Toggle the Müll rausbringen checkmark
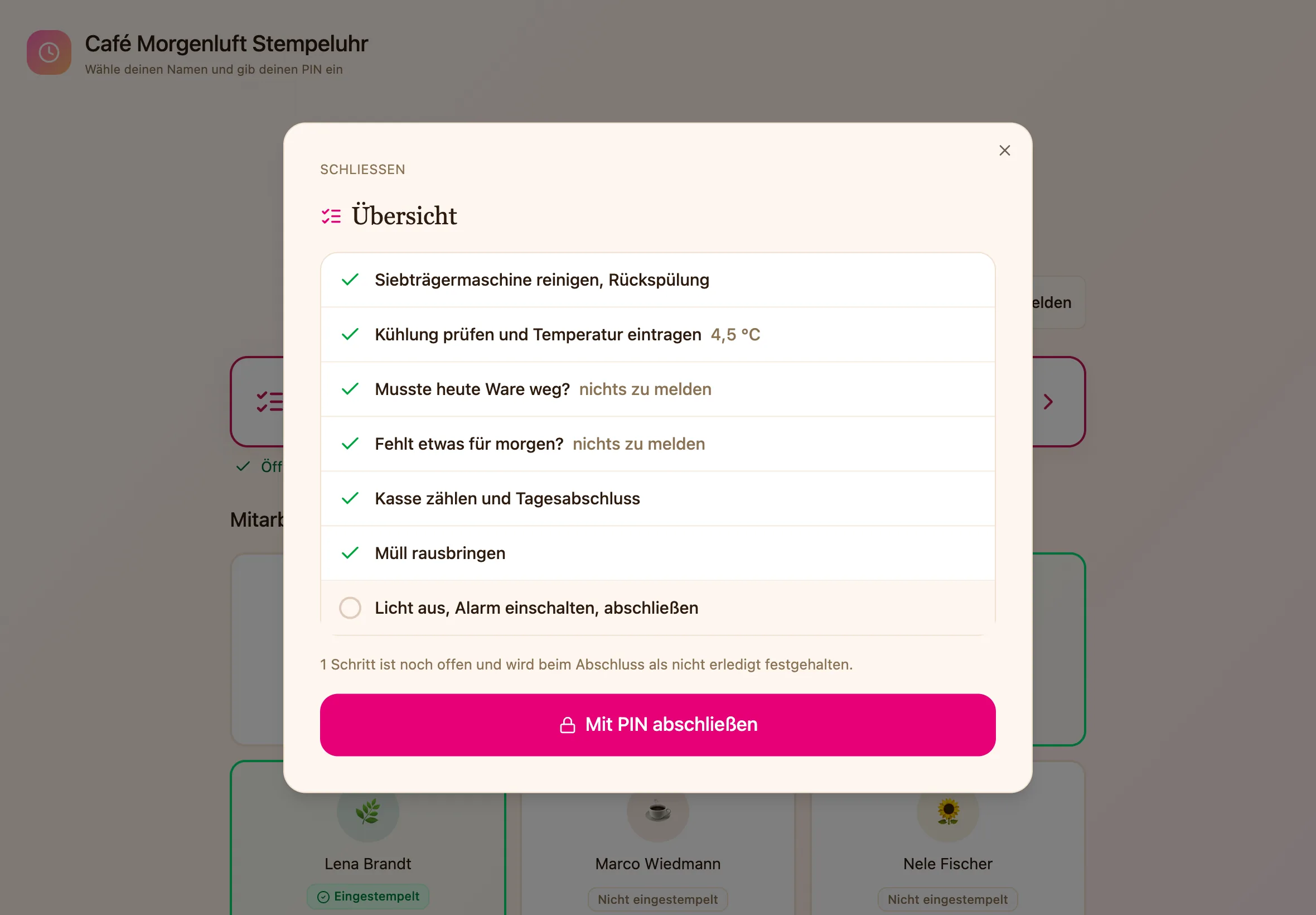Viewport: 1316px width, 915px height. (x=350, y=553)
